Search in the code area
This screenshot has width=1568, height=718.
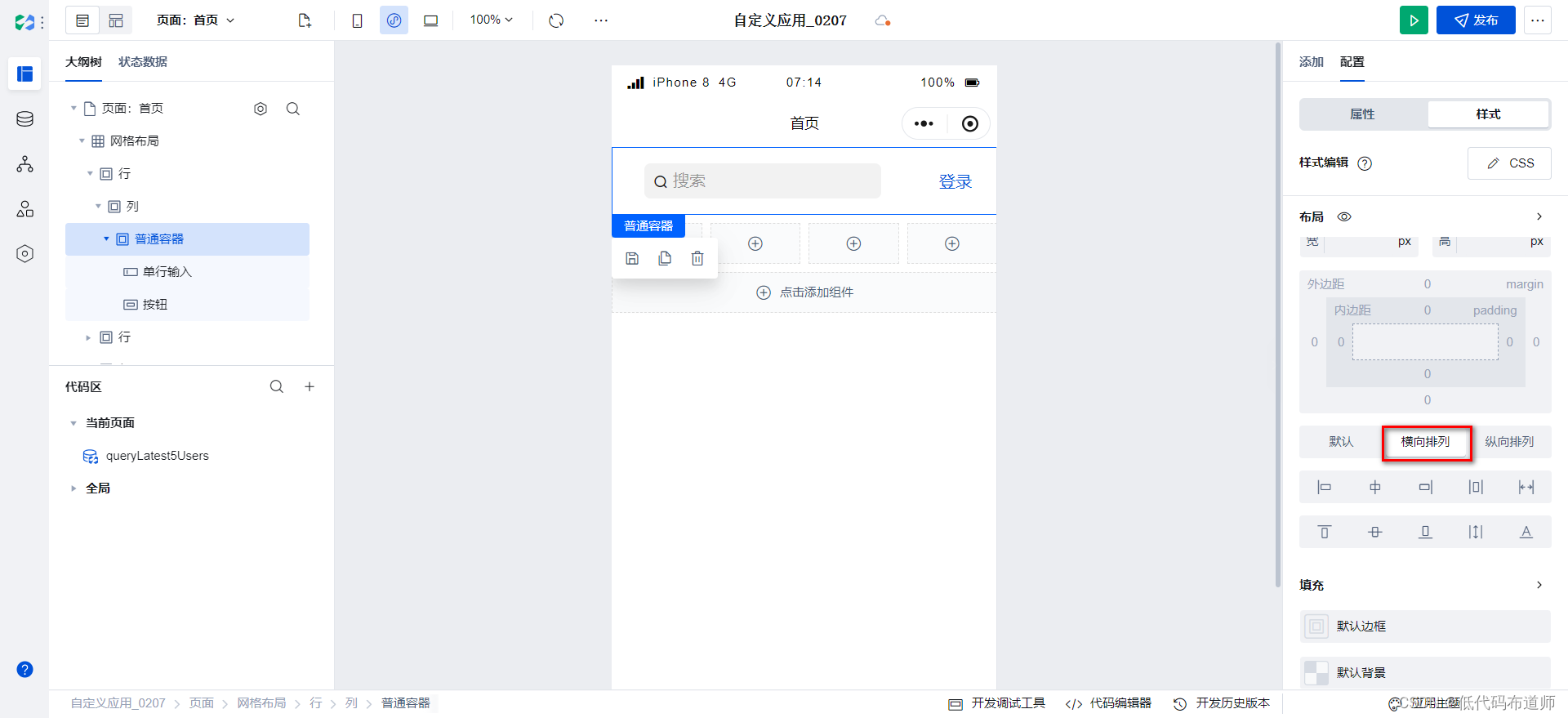[277, 386]
